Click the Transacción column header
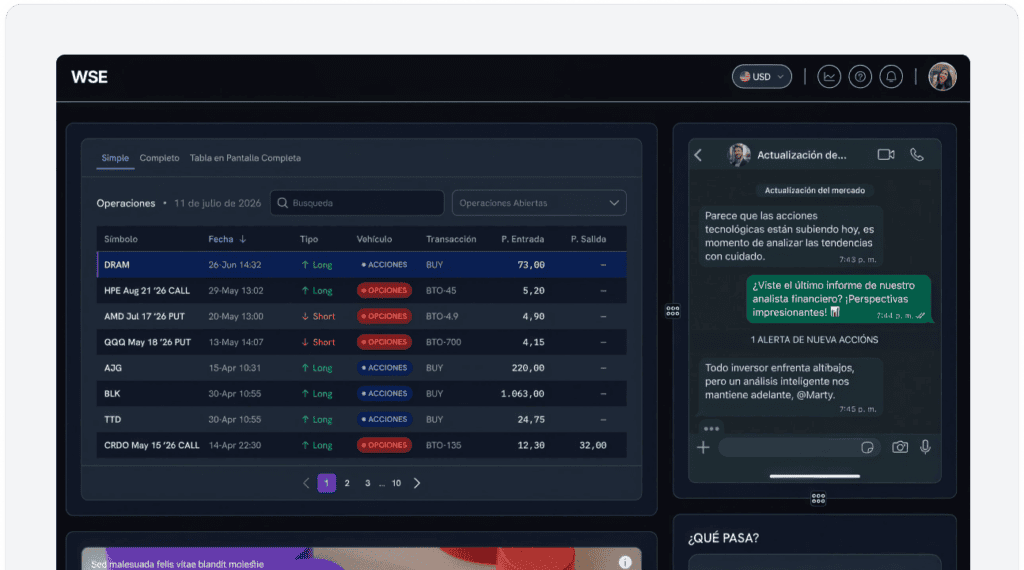 pos(451,239)
